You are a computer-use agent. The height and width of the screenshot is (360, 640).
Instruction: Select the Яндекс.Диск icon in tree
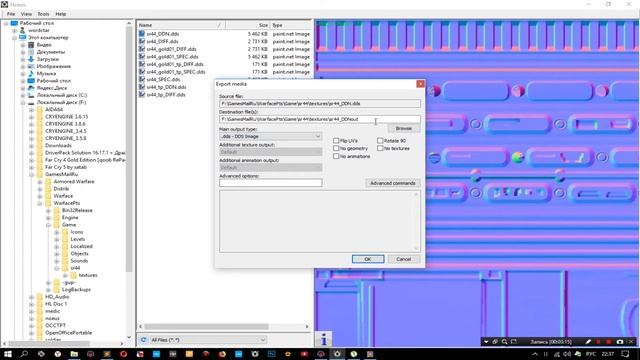31,88
